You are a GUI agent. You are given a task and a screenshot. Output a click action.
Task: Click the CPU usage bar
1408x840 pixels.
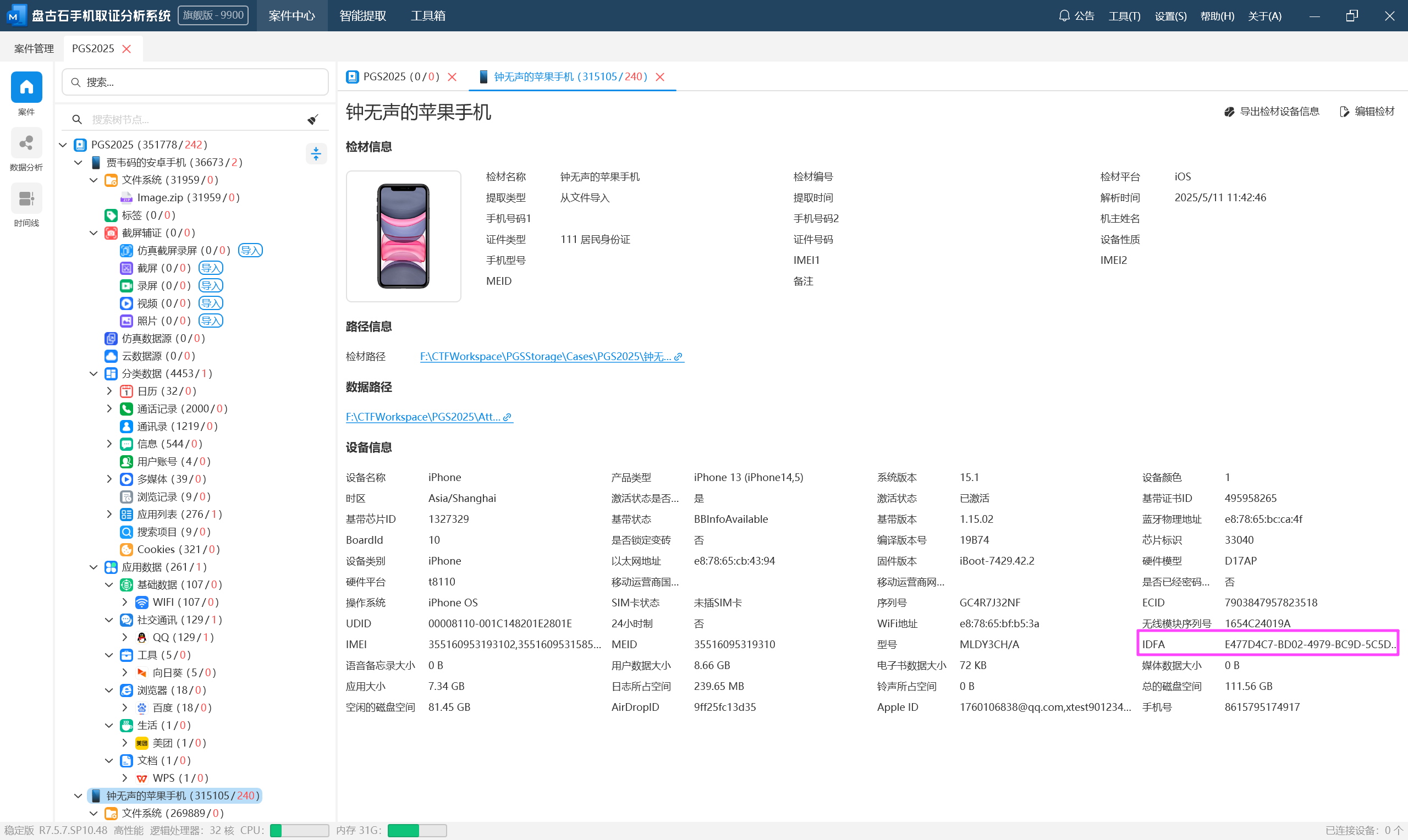click(300, 830)
